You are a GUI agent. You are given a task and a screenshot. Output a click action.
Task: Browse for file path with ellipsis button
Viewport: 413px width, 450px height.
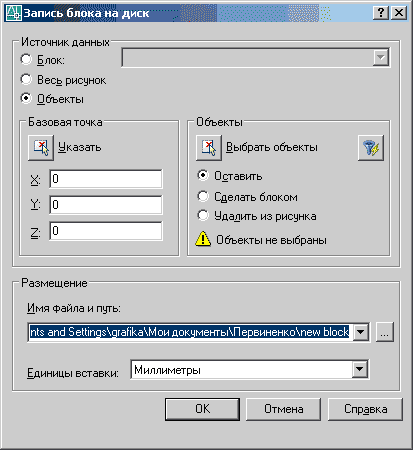(x=385, y=332)
